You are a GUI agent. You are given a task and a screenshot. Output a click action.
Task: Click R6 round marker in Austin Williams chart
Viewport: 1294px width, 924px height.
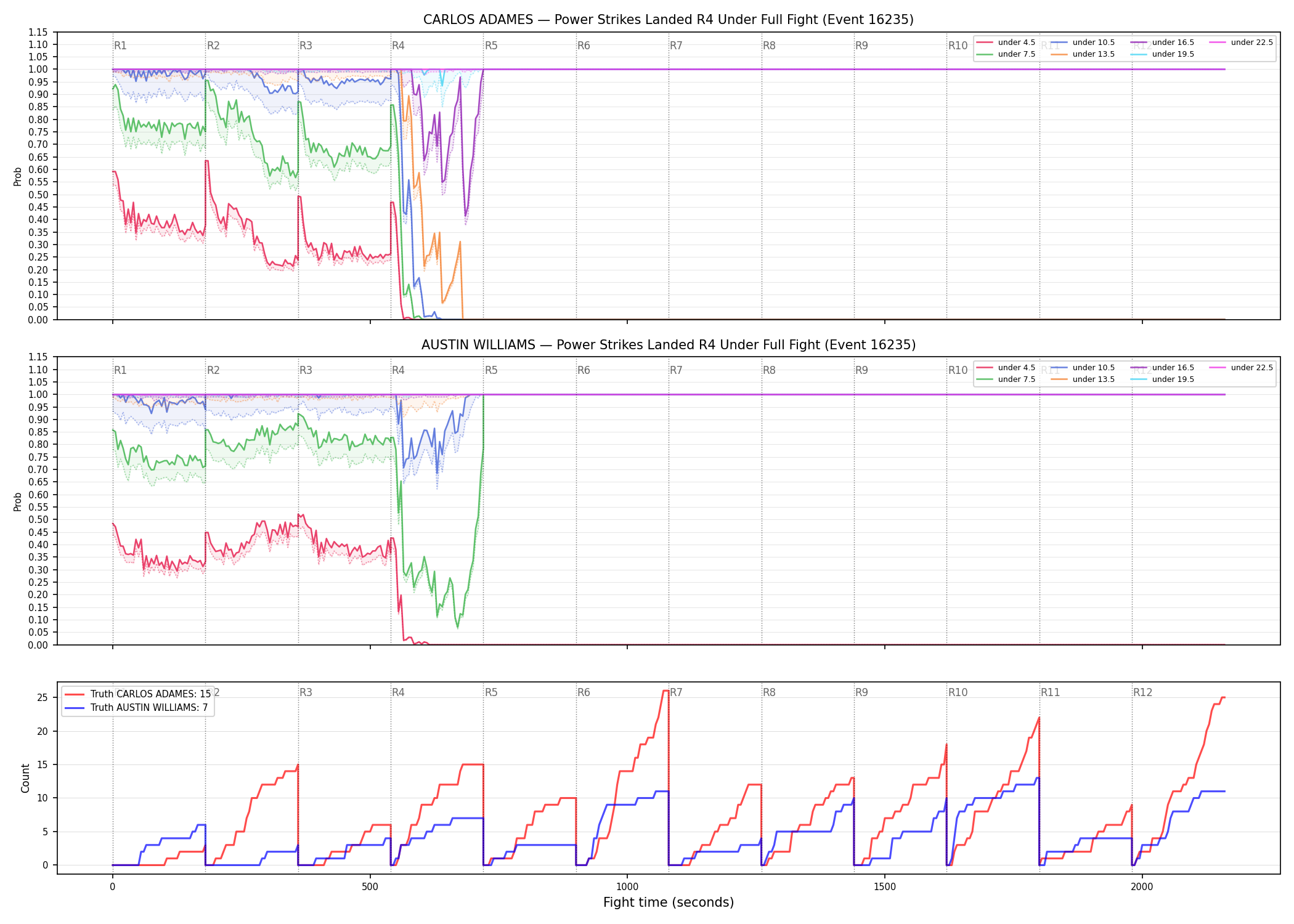(584, 370)
